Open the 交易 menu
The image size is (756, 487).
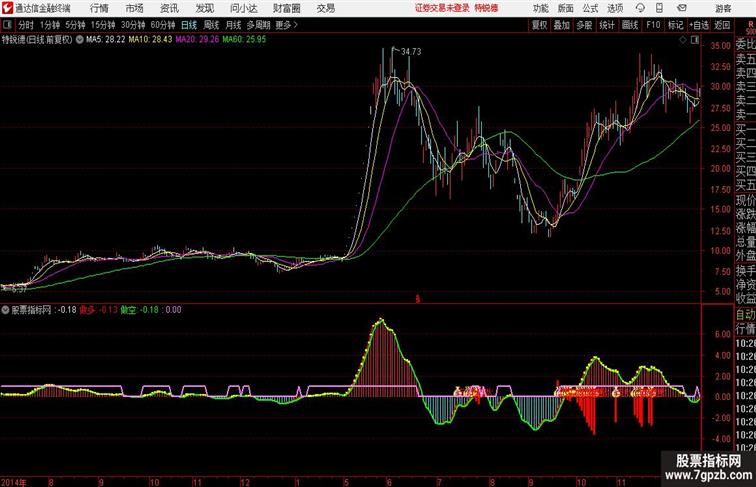(326, 8)
